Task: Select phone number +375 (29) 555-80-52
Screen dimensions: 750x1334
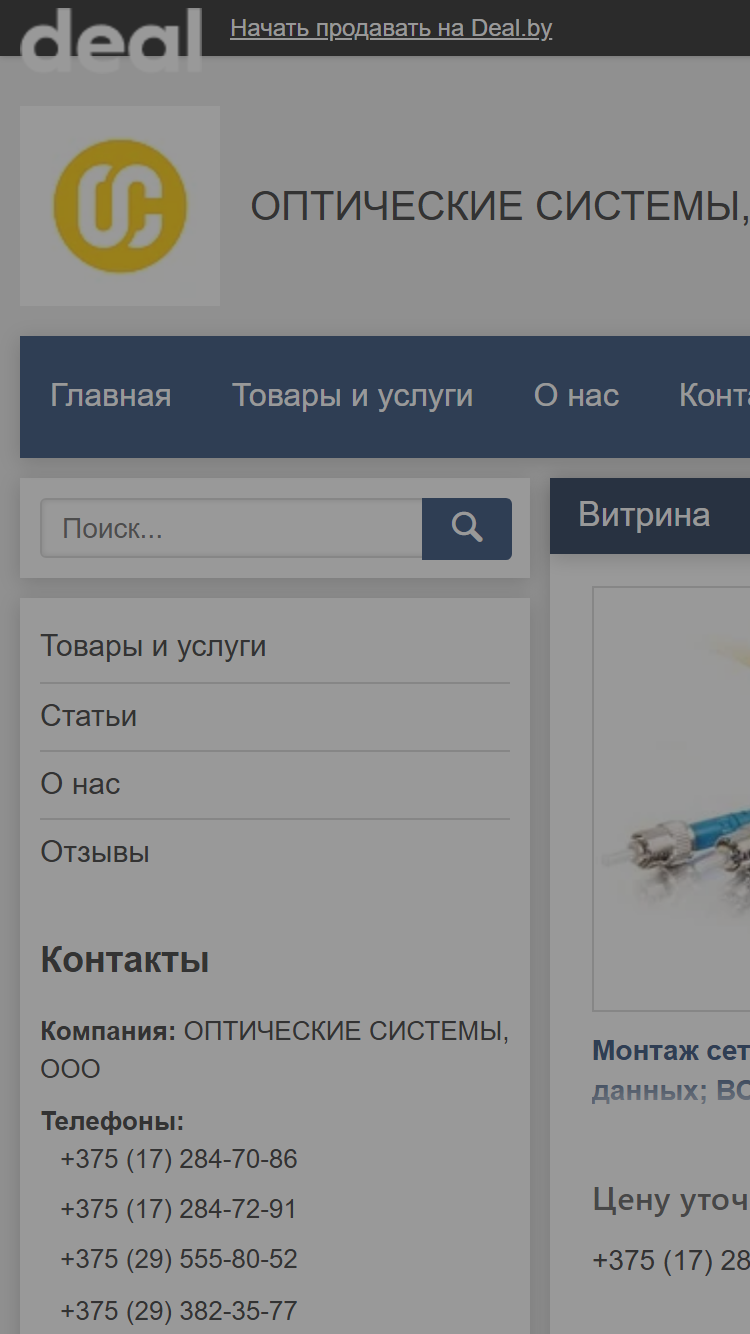Action: pyautogui.click(x=179, y=1259)
